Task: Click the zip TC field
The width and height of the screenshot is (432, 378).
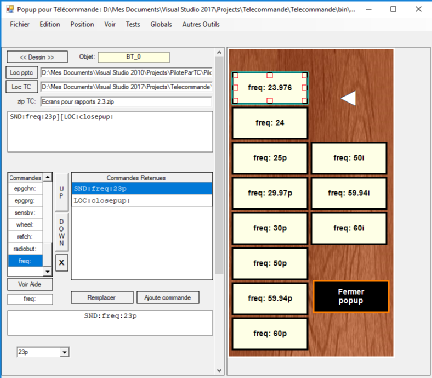Action: [x=126, y=102]
